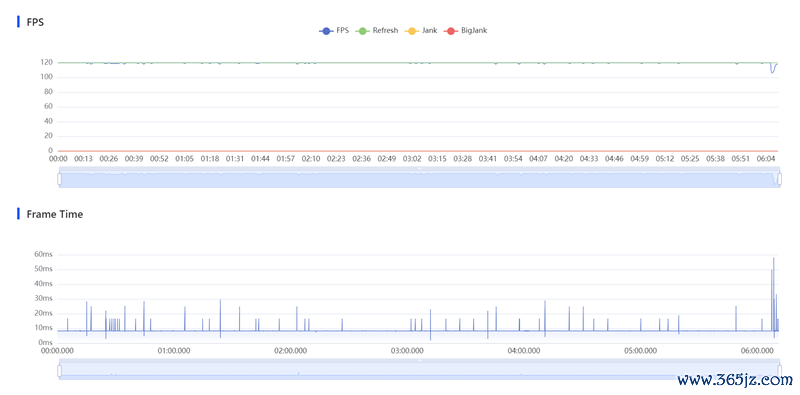Click the FPS dip near 06:04
This screenshot has height=395, width=800.
772,71
